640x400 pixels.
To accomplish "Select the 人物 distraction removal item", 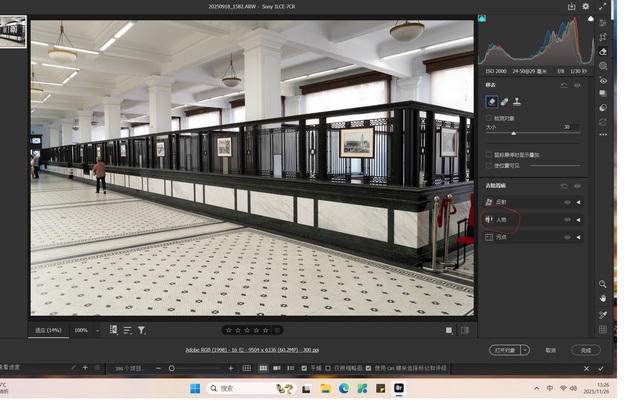I will coord(502,220).
